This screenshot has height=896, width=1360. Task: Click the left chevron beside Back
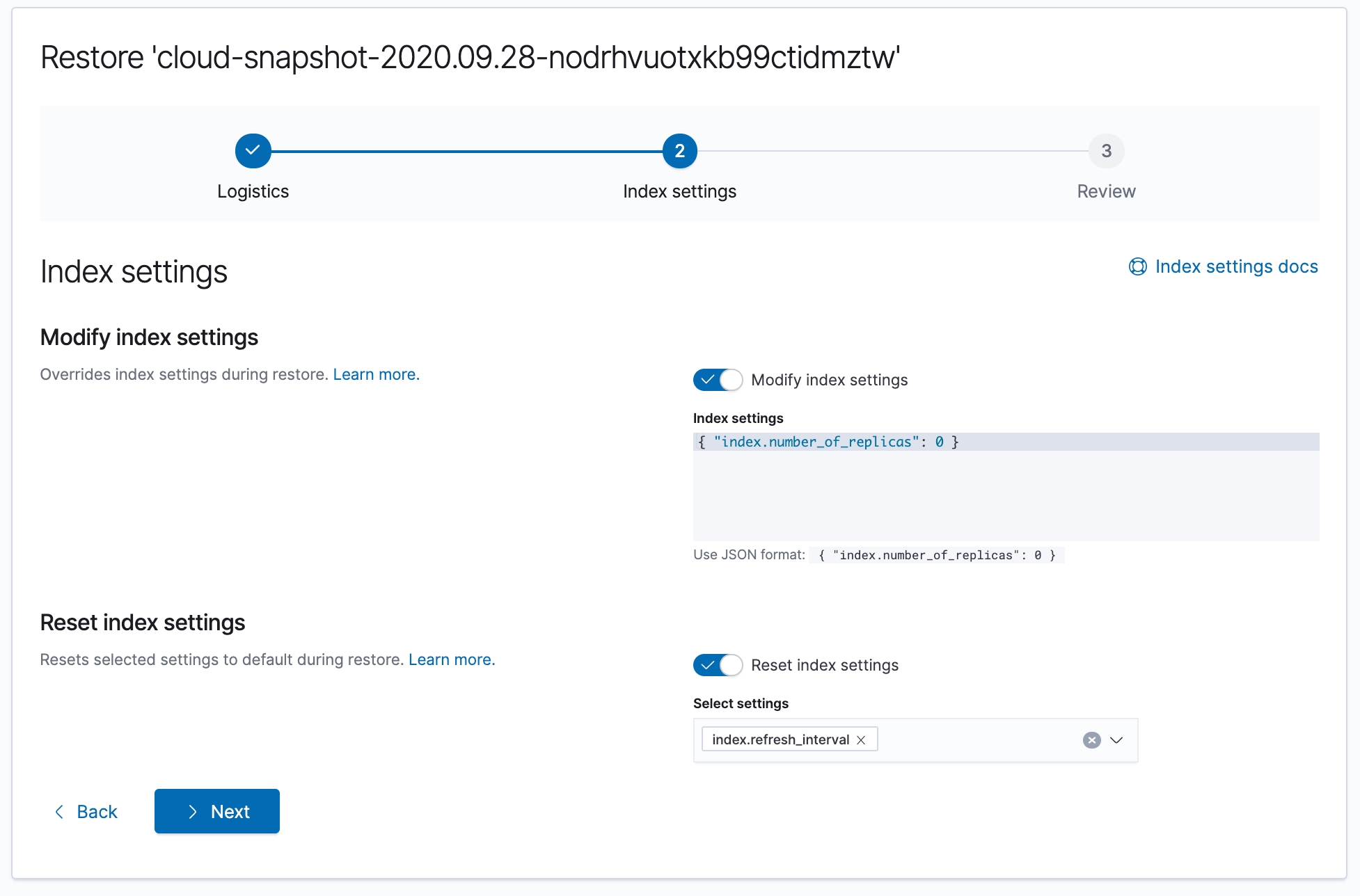[x=60, y=812]
